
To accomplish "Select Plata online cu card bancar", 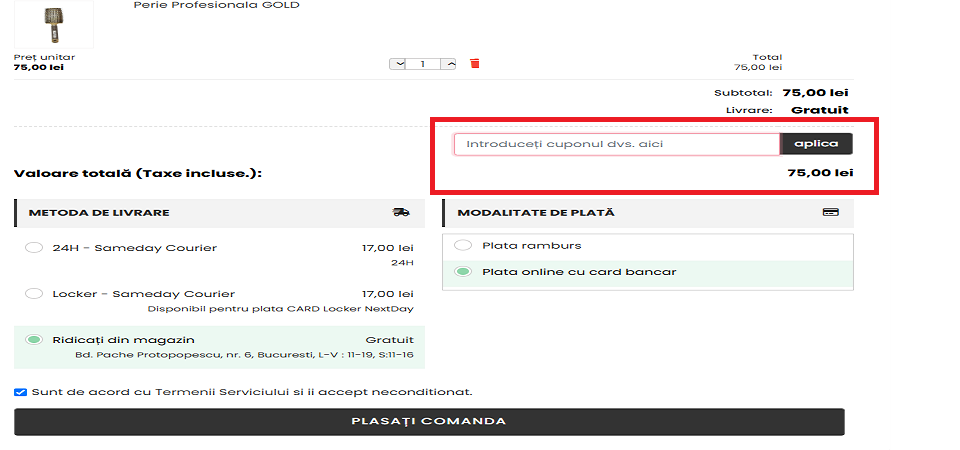I will 462,272.
